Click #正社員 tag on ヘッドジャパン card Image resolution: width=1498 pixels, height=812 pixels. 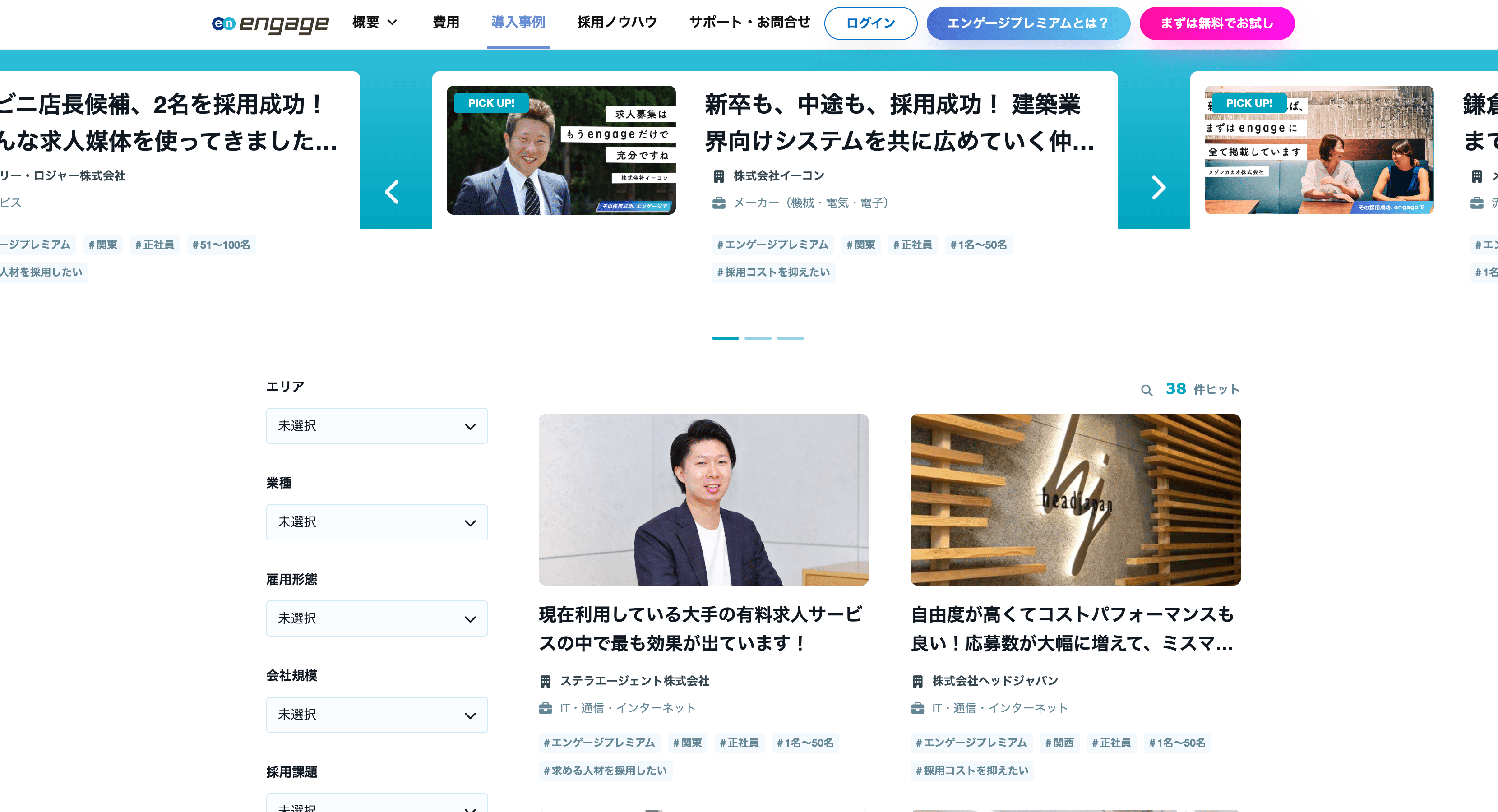tap(1111, 743)
